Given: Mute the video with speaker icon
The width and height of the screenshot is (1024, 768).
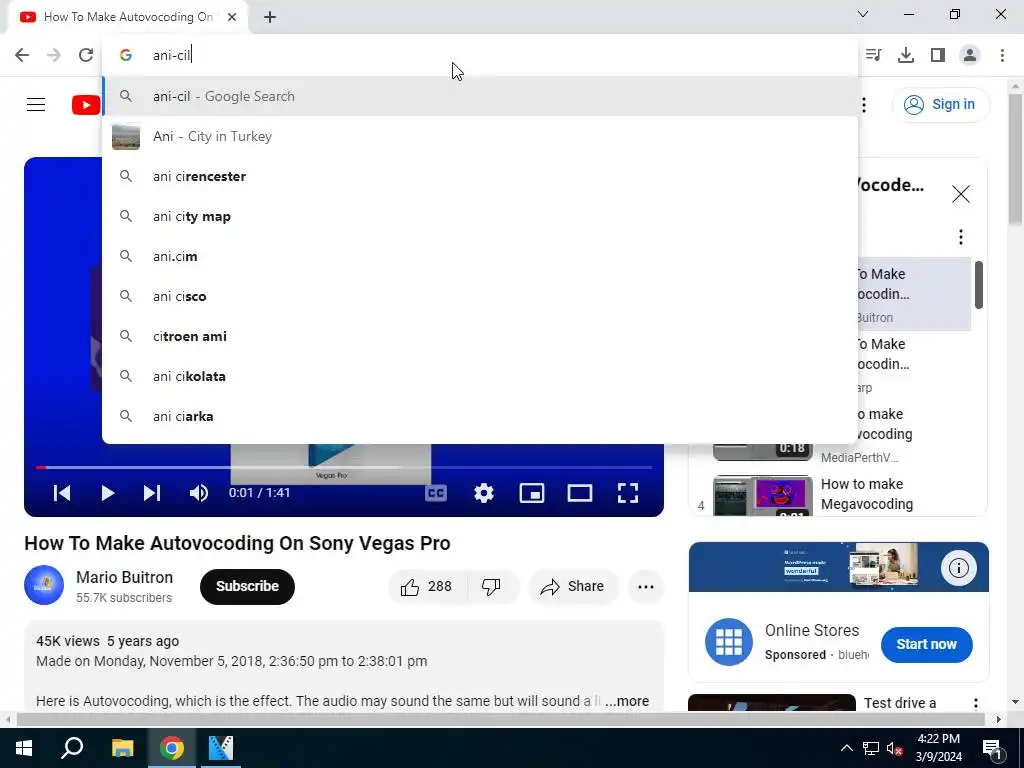Looking at the screenshot, I should pos(199,493).
